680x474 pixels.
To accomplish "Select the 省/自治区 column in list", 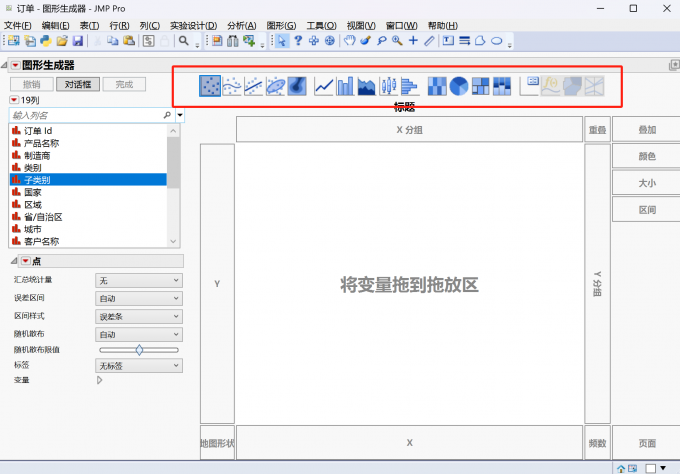I will [88, 217].
